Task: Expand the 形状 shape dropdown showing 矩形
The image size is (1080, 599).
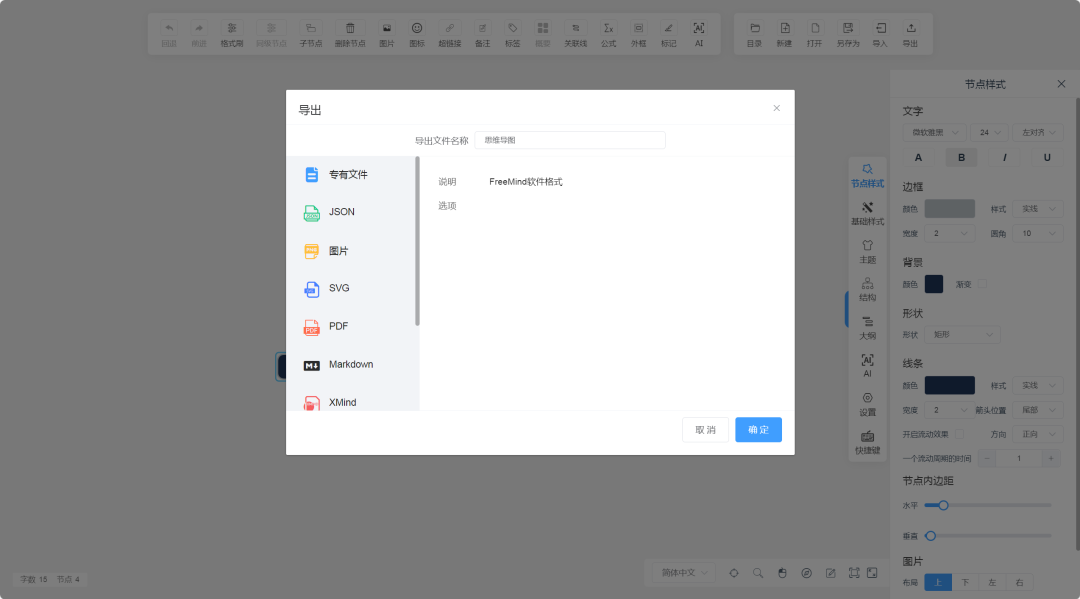Action: 963,334
